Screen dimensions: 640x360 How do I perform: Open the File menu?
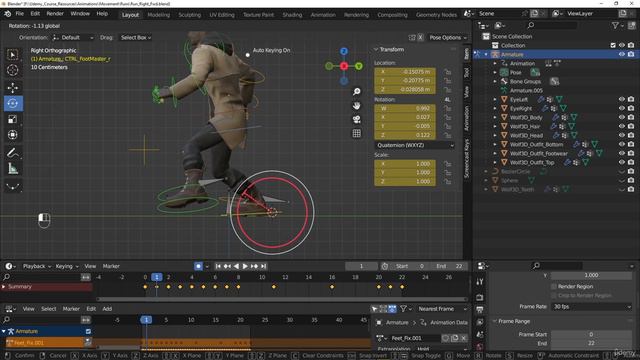click(x=19, y=13)
